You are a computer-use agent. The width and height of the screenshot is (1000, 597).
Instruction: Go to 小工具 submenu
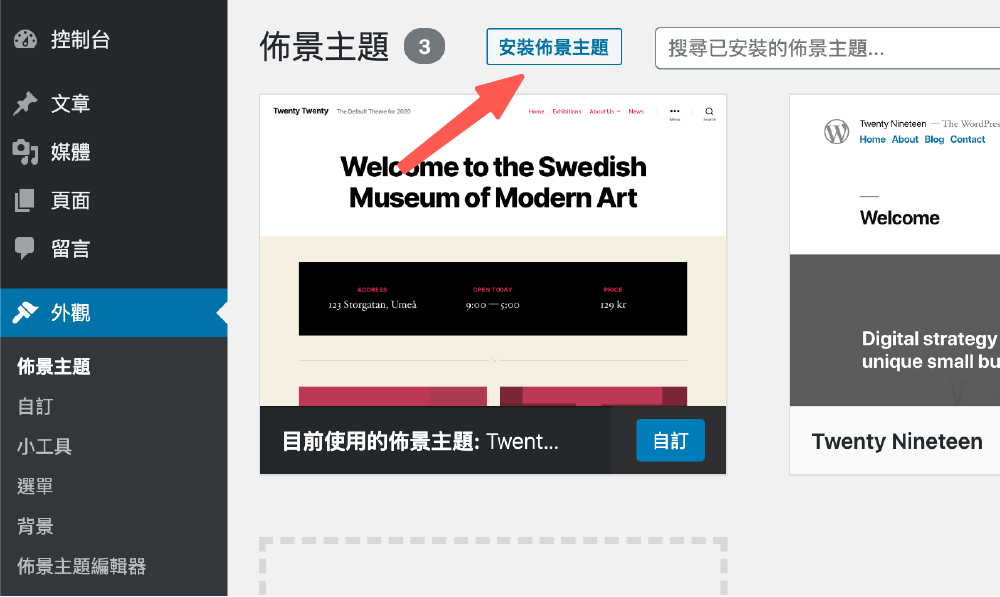pos(45,446)
